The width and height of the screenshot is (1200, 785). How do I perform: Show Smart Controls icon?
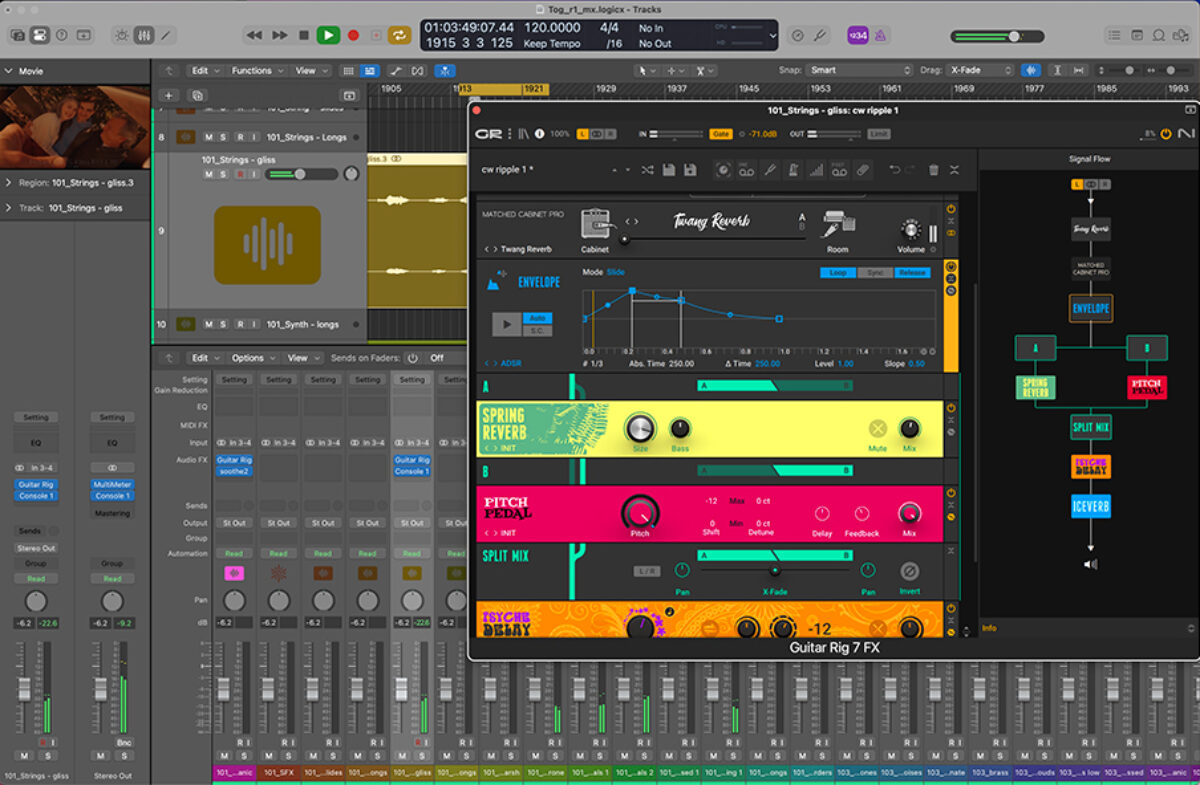122,35
